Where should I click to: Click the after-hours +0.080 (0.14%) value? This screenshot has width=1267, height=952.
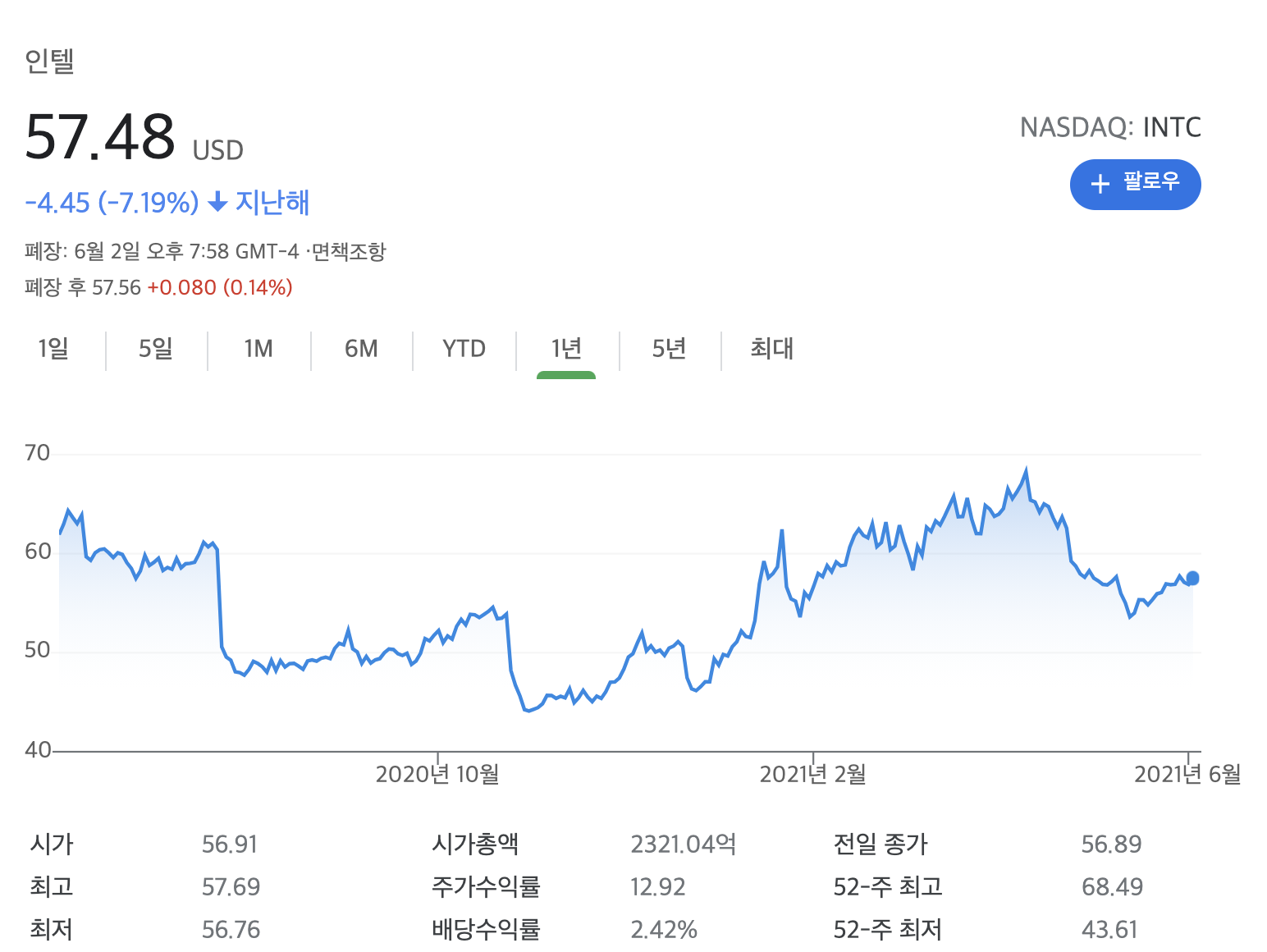point(220,287)
